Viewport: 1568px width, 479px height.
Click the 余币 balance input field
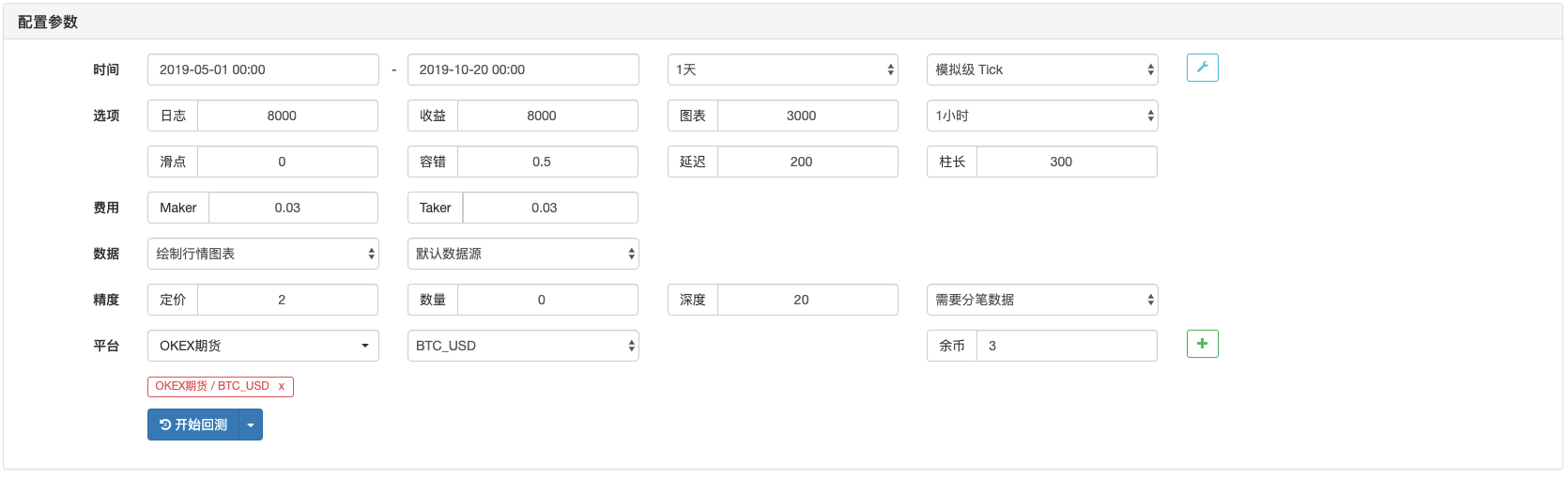(1067, 346)
